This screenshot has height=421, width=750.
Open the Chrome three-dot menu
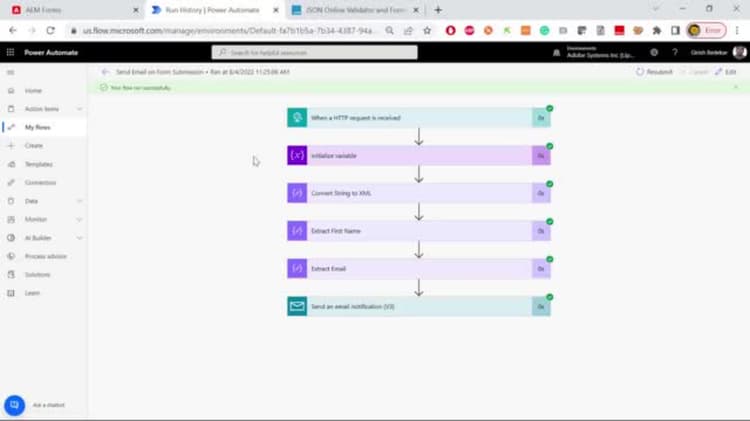(x=737, y=31)
